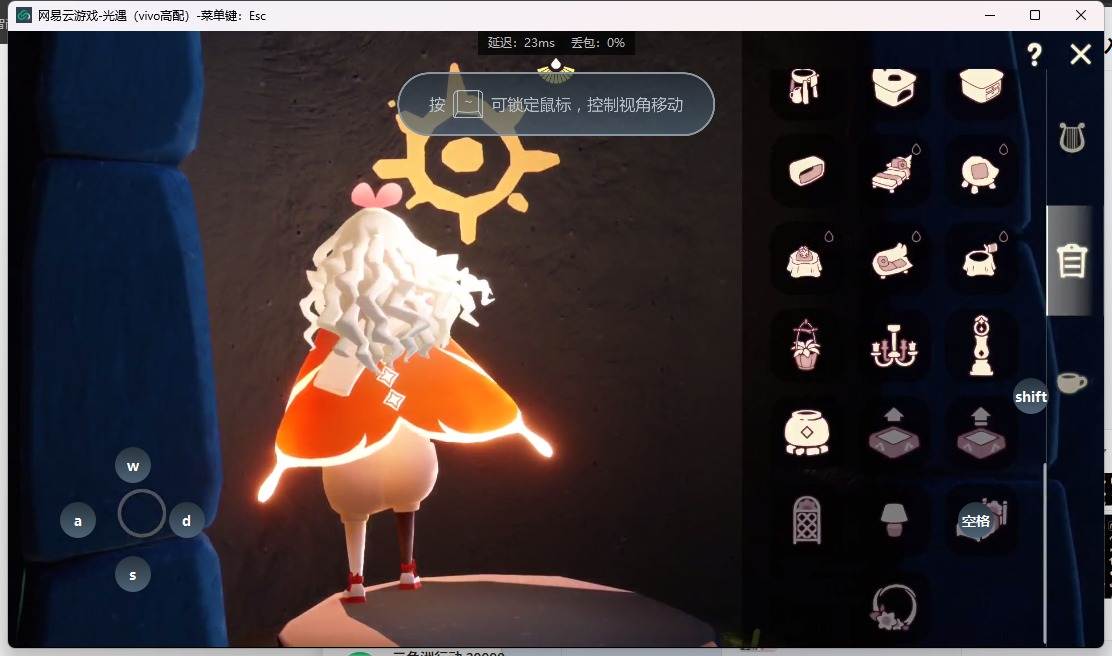Viewport: 1112px width, 656px height.
Task: Select the hanging plant basket prop
Action: click(806, 345)
